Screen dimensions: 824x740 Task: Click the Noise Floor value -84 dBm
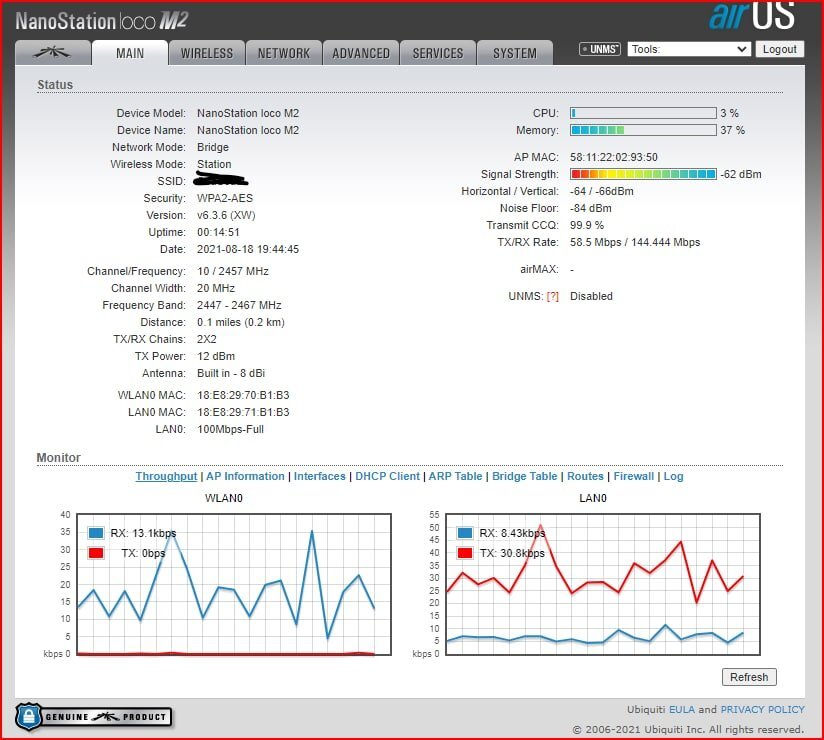591,208
